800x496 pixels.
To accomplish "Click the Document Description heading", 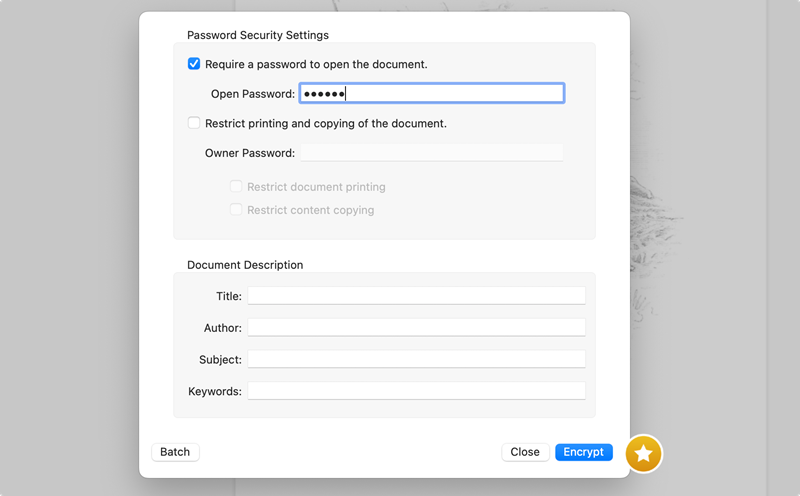I will [245, 265].
